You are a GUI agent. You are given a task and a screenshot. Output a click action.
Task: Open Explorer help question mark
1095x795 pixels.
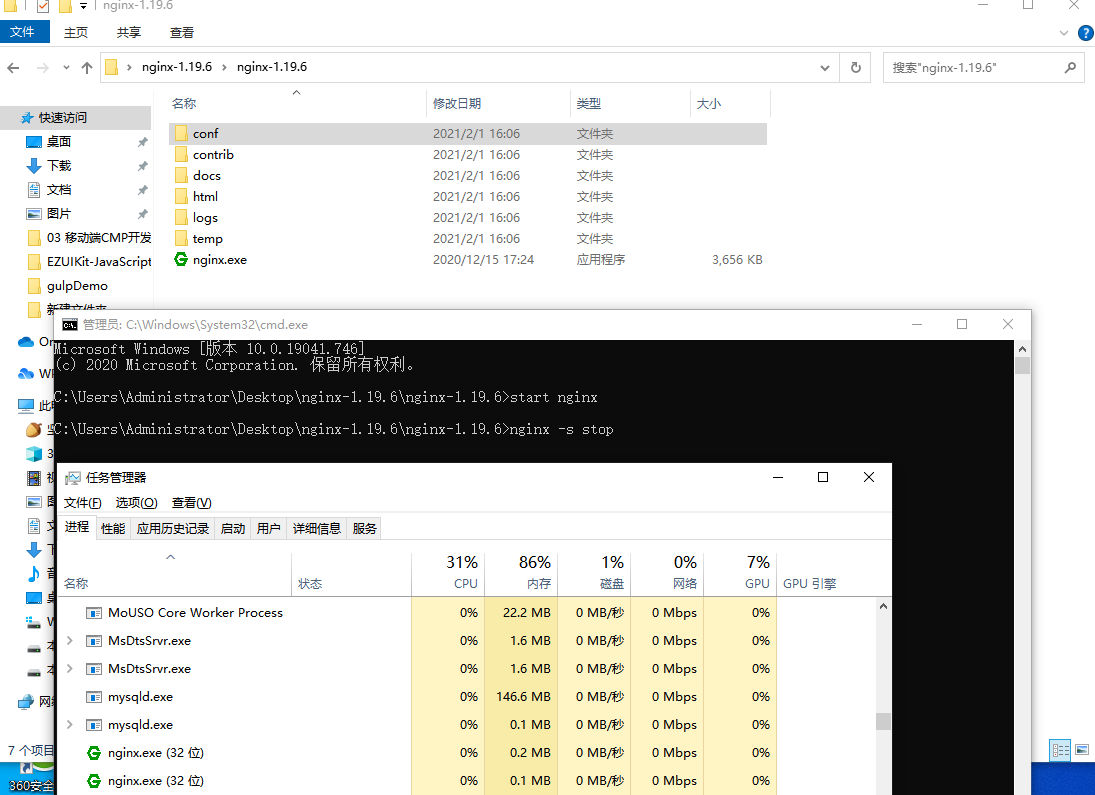[1086, 33]
